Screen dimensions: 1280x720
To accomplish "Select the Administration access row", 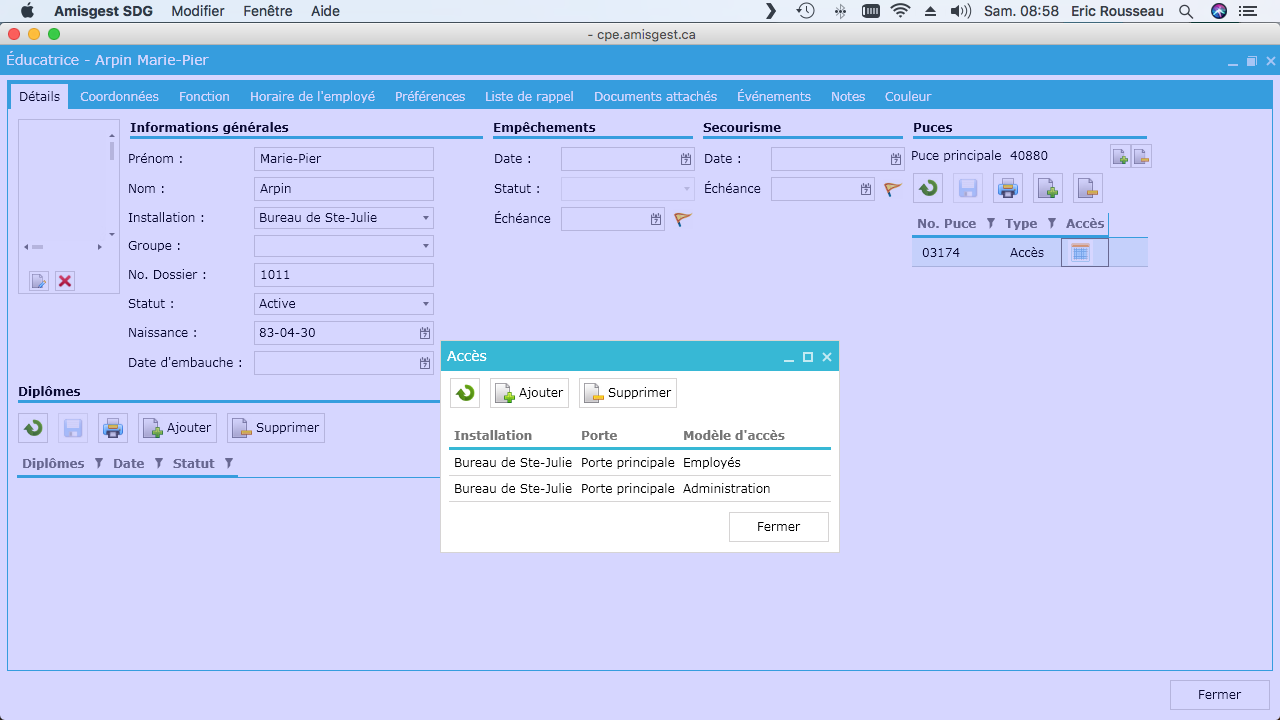I will 640,489.
